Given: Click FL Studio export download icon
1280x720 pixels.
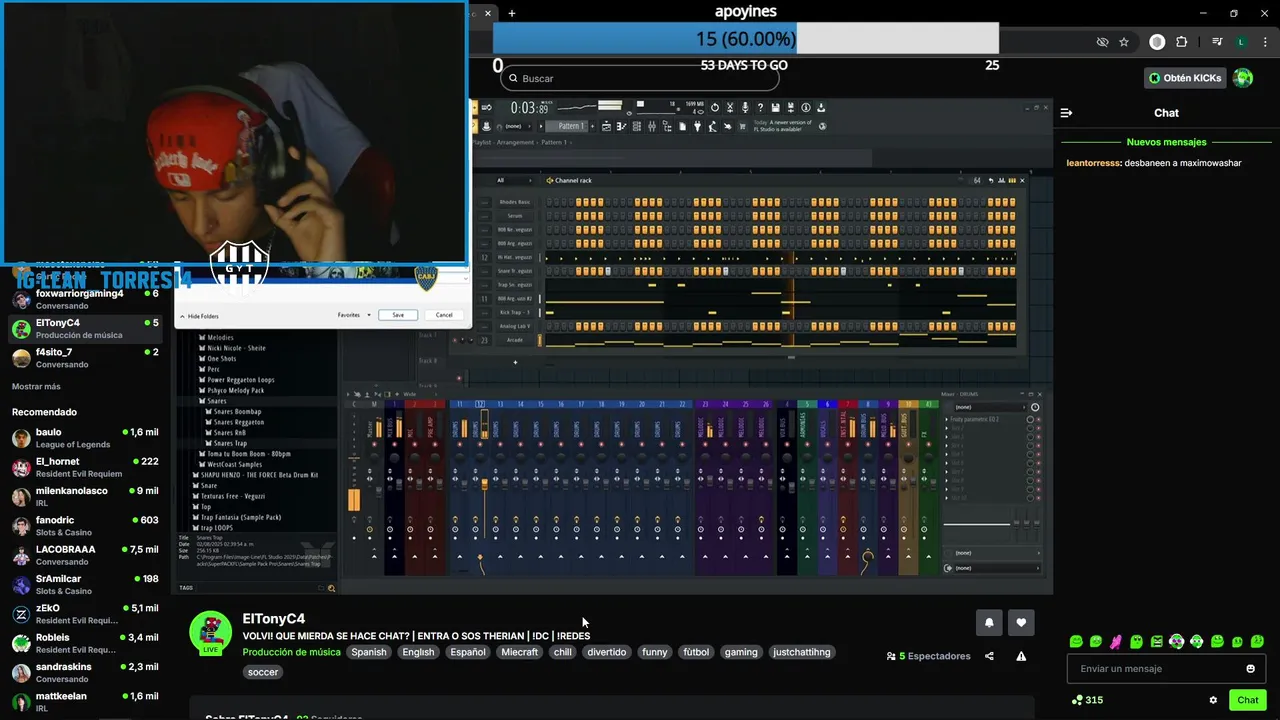Looking at the screenshot, I should point(821,107).
